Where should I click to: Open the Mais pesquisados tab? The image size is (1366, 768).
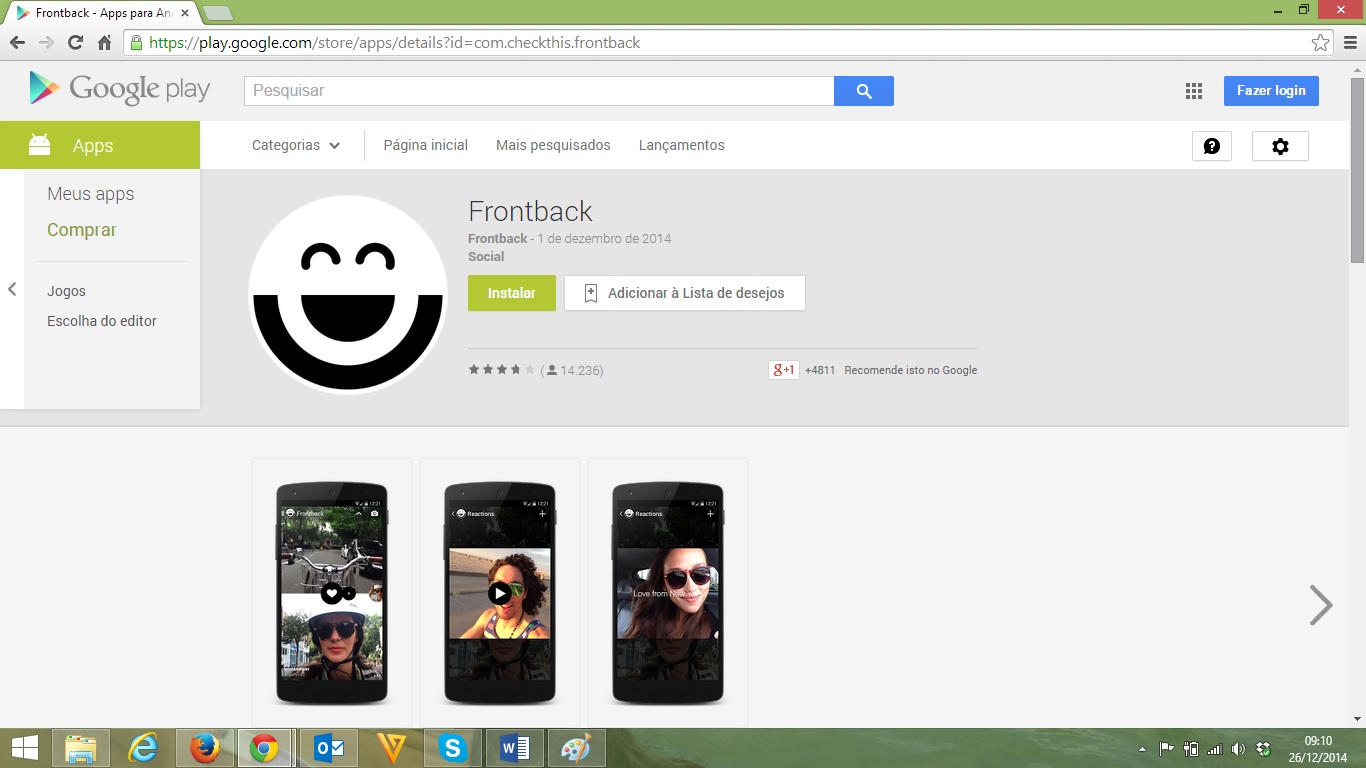click(553, 145)
